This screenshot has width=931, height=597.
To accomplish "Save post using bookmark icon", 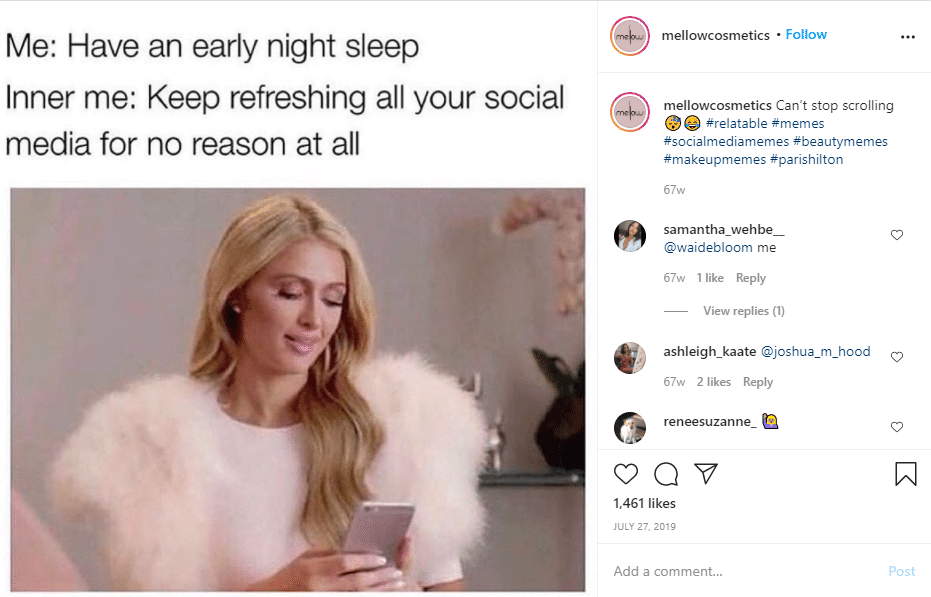I will (905, 474).
